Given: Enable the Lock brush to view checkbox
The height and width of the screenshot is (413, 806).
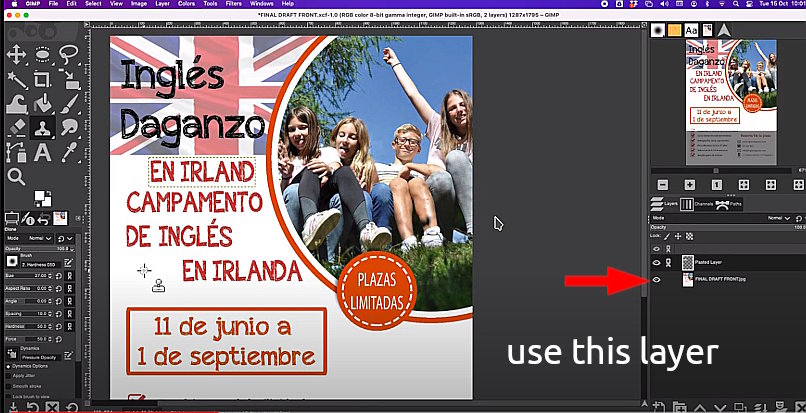Looking at the screenshot, I should point(8,397).
